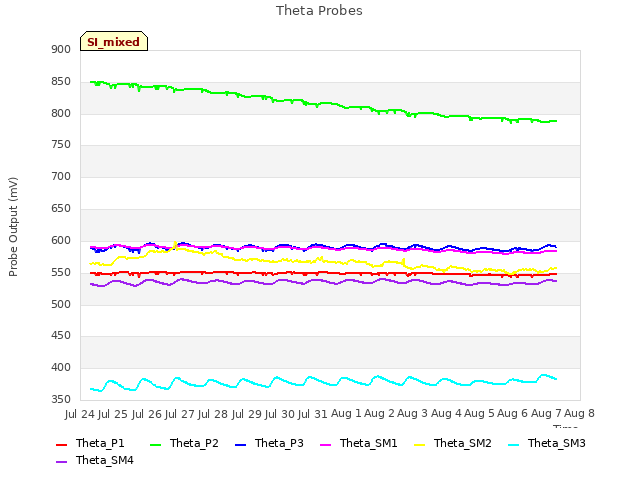Image resolution: width=640 pixels, height=480 pixels.
Task: Click the 400 y-axis tick label
Action: click(x=61, y=367)
